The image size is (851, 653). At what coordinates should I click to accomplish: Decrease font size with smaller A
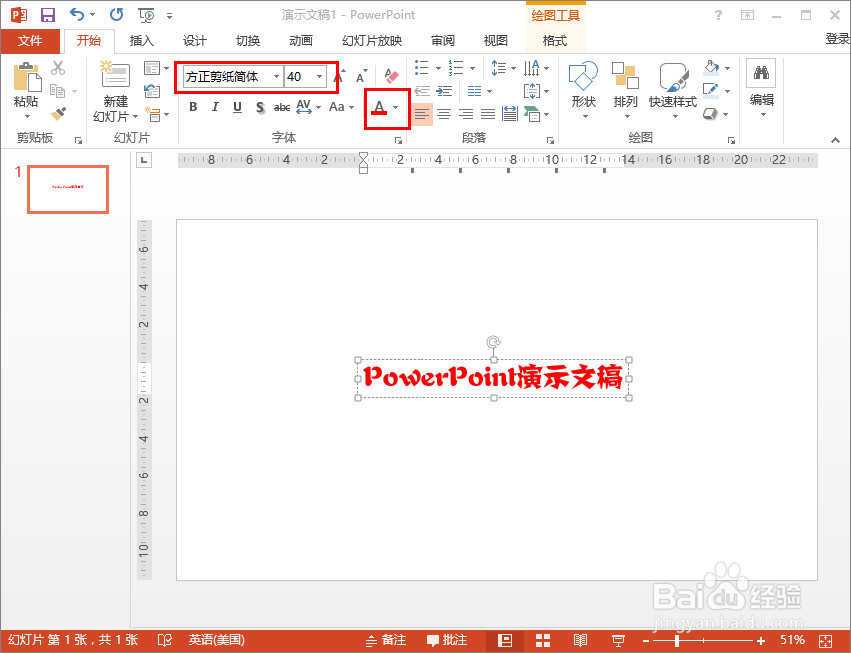[x=361, y=77]
